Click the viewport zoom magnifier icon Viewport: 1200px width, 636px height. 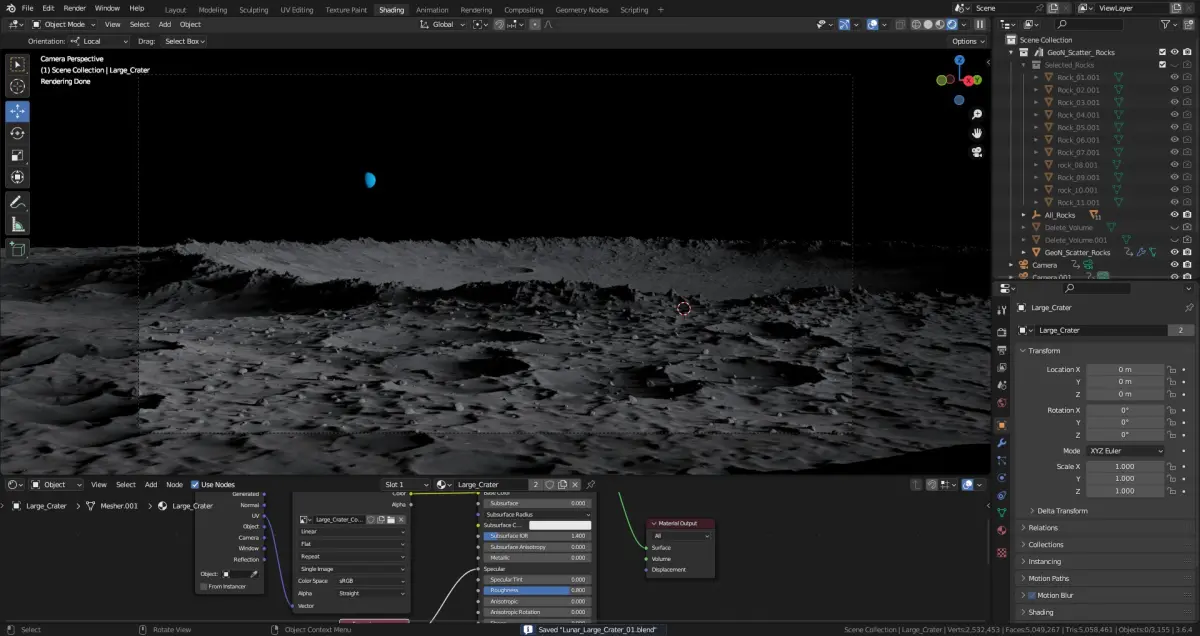pyautogui.click(x=976, y=115)
